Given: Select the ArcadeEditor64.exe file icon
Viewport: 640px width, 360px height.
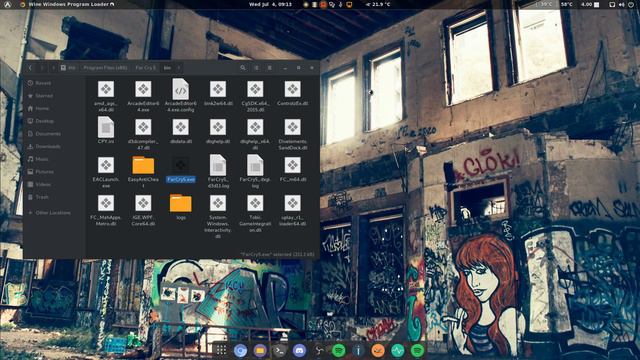Looking at the screenshot, I should tap(143, 89).
